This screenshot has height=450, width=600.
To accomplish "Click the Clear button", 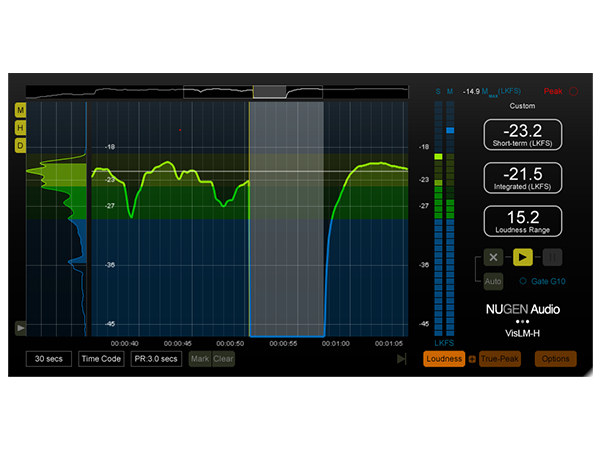I will coord(223,359).
